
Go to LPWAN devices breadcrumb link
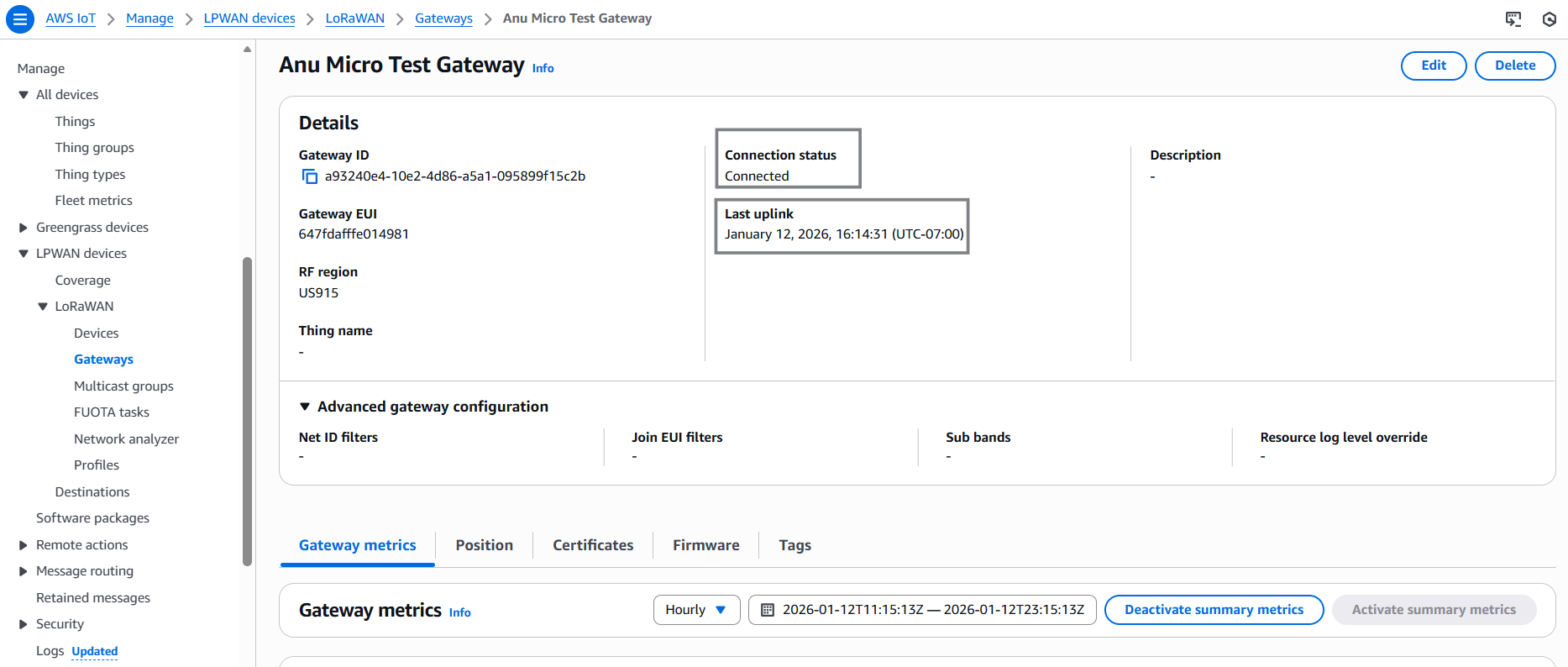coord(249,18)
